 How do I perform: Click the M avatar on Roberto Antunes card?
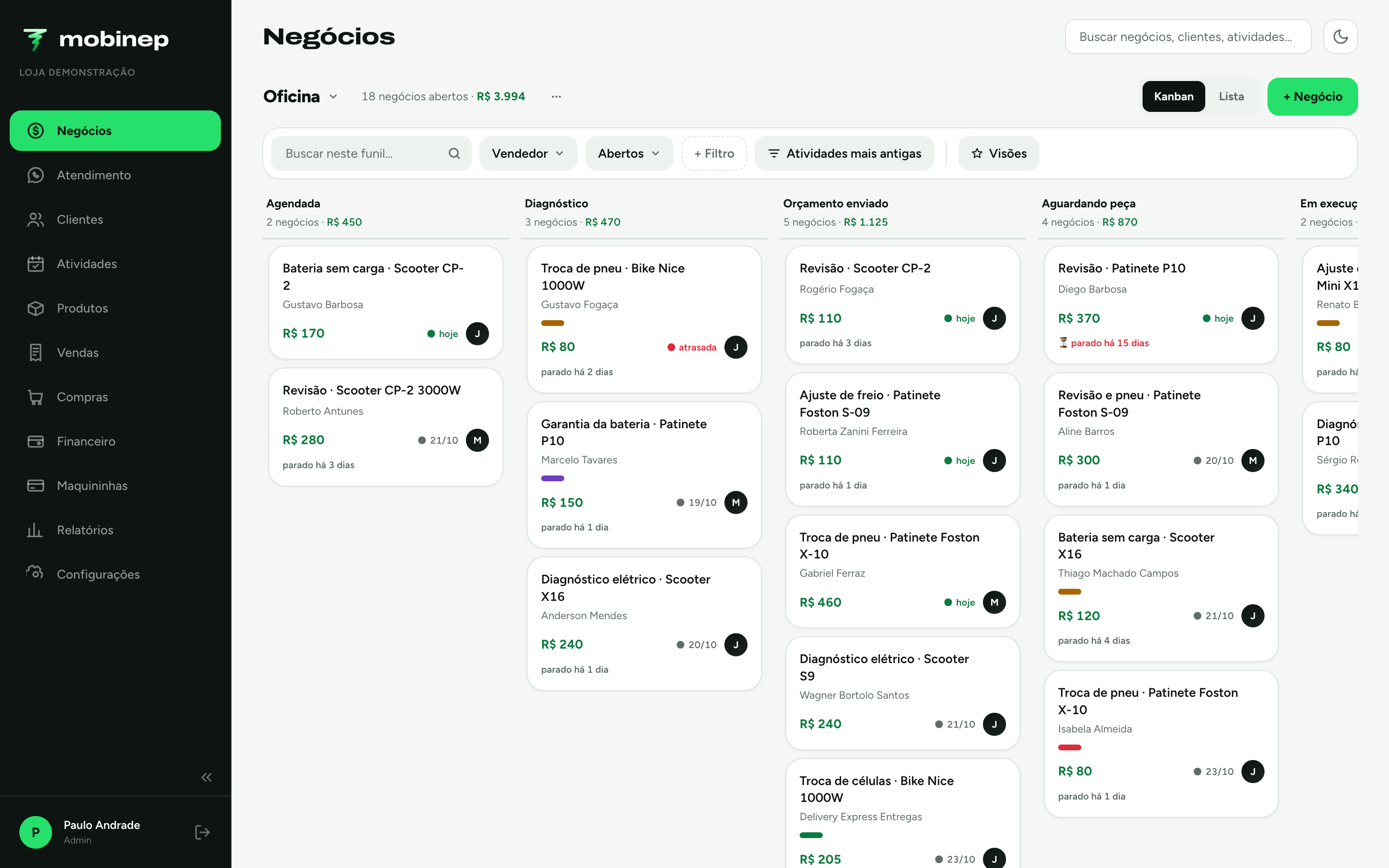[477, 440]
